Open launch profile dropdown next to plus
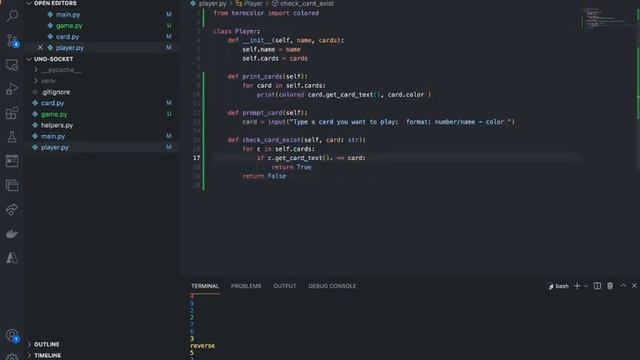The image size is (640, 360). coord(586,287)
